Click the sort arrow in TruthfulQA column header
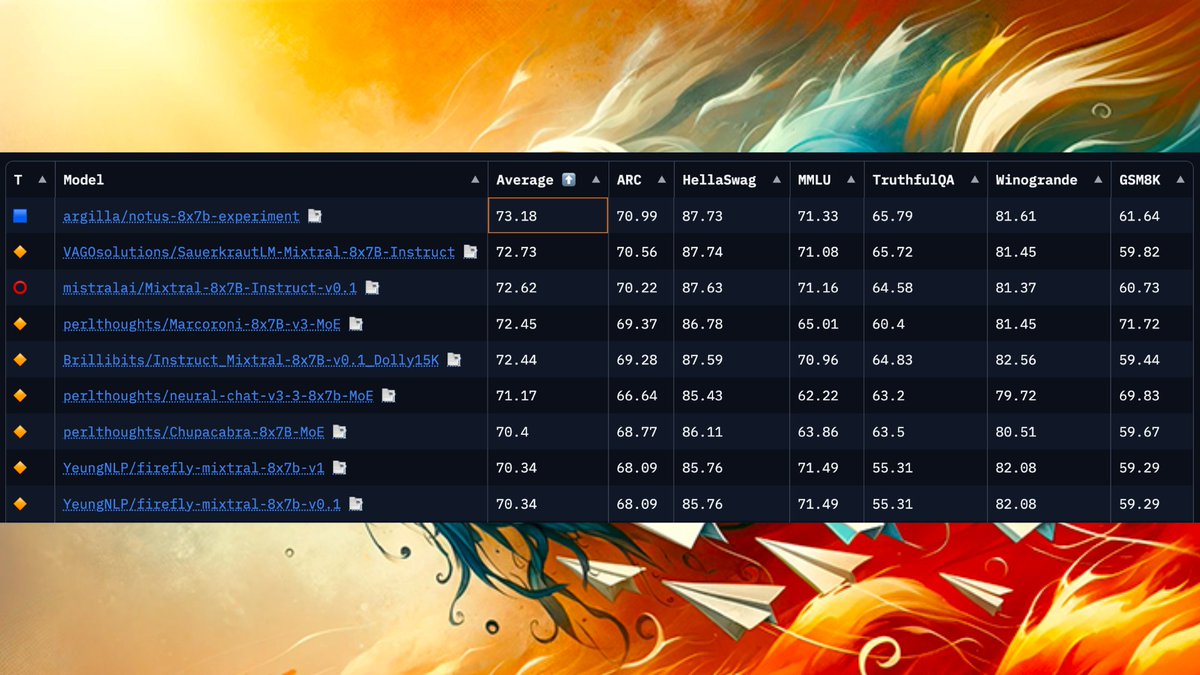Image resolution: width=1200 pixels, height=675 pixels. [975, 180]
